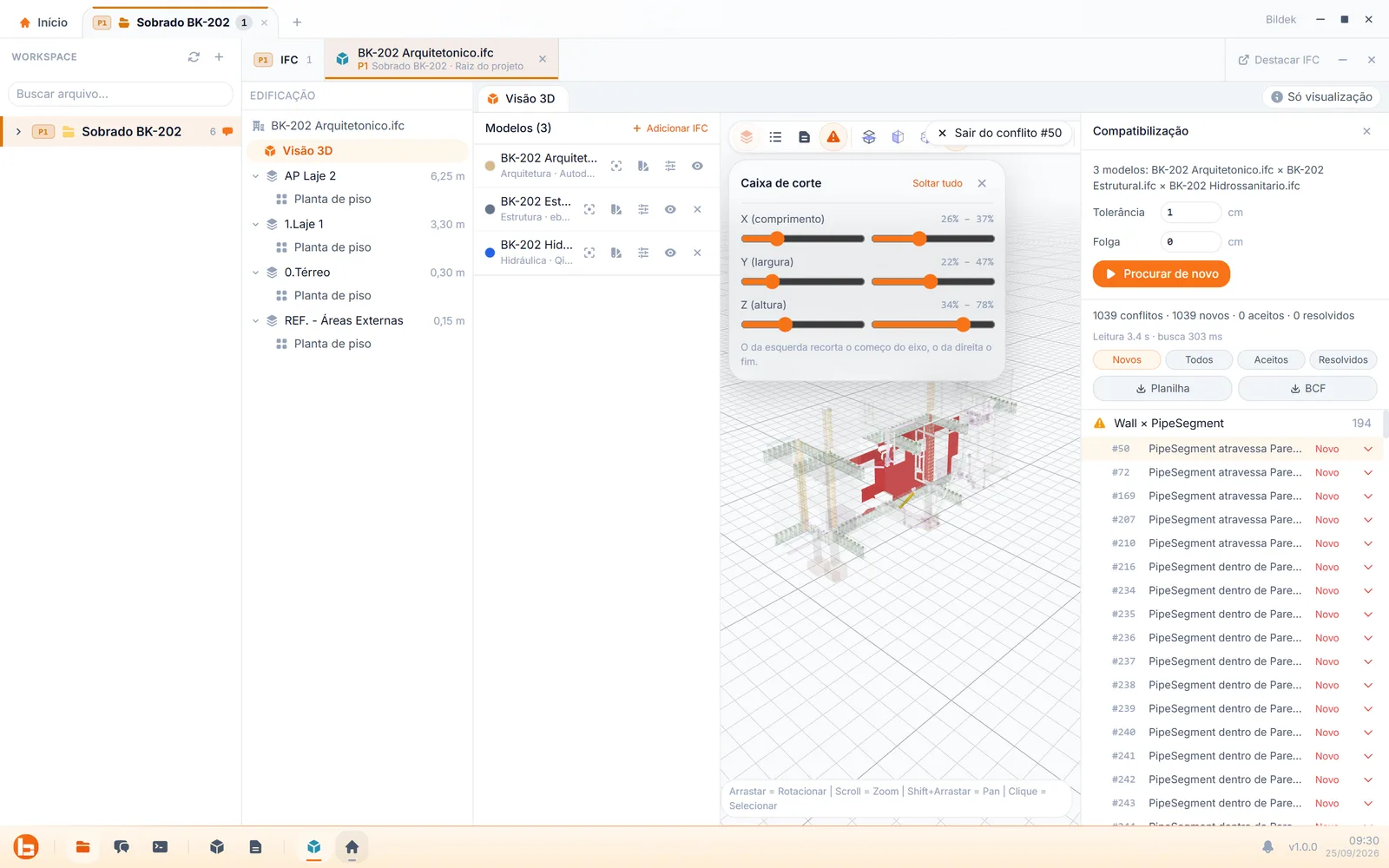Collapse REF. - Áreas Externas storey
This screenshot has height=868, width=1389.
[x=256, y=320]
